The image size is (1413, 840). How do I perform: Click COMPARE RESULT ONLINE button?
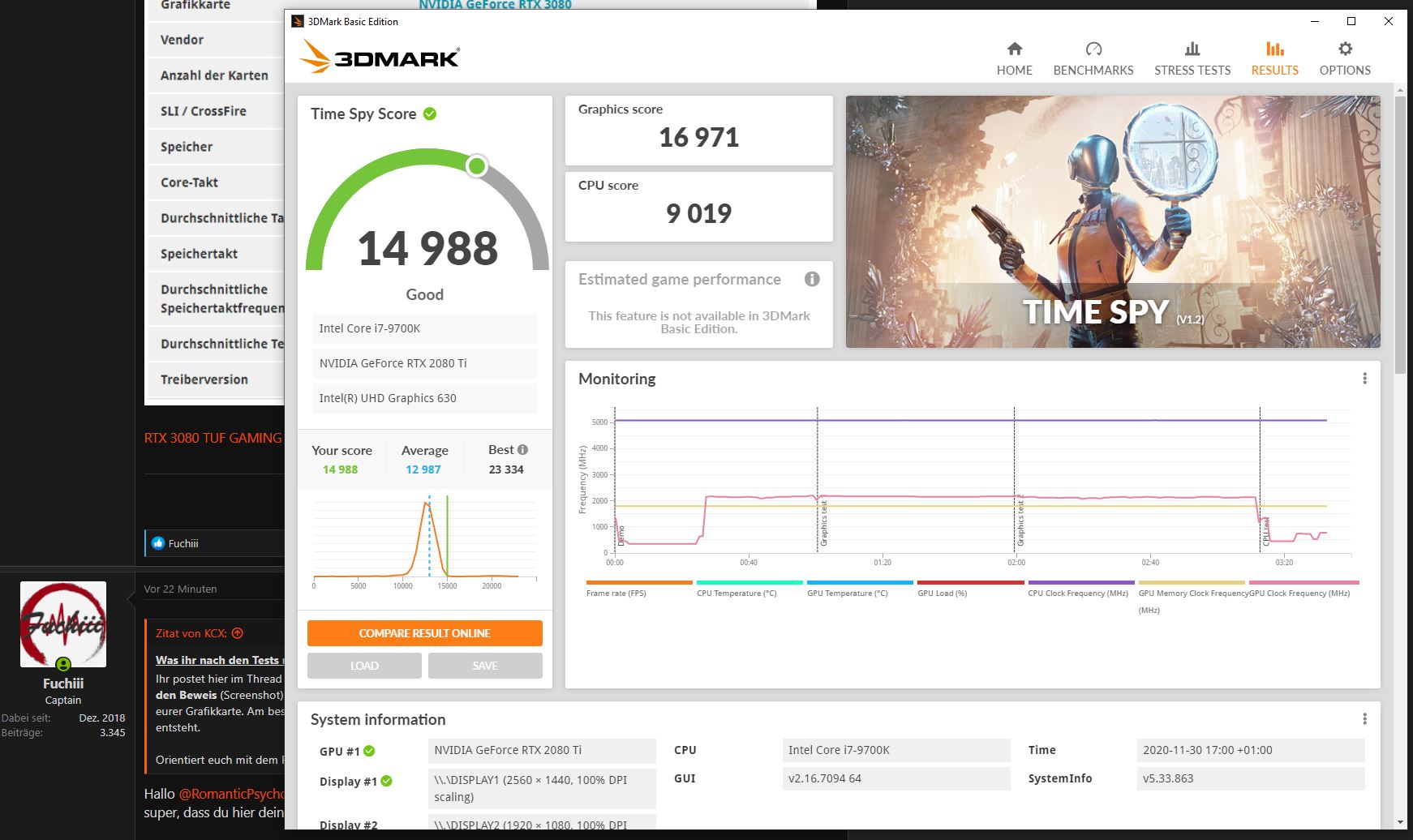pyautogui.click(x=425, y=633)
